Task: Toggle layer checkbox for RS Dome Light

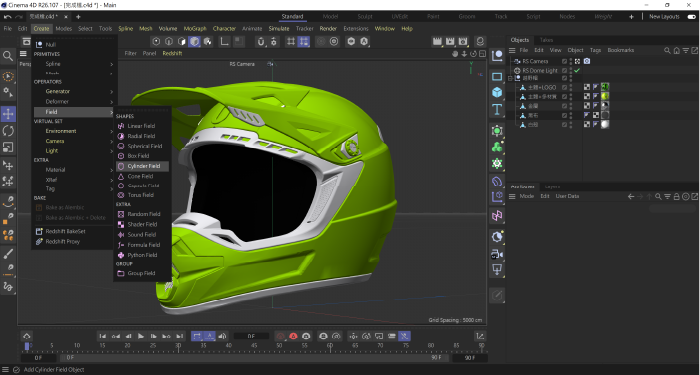Action: coord(564,71)
